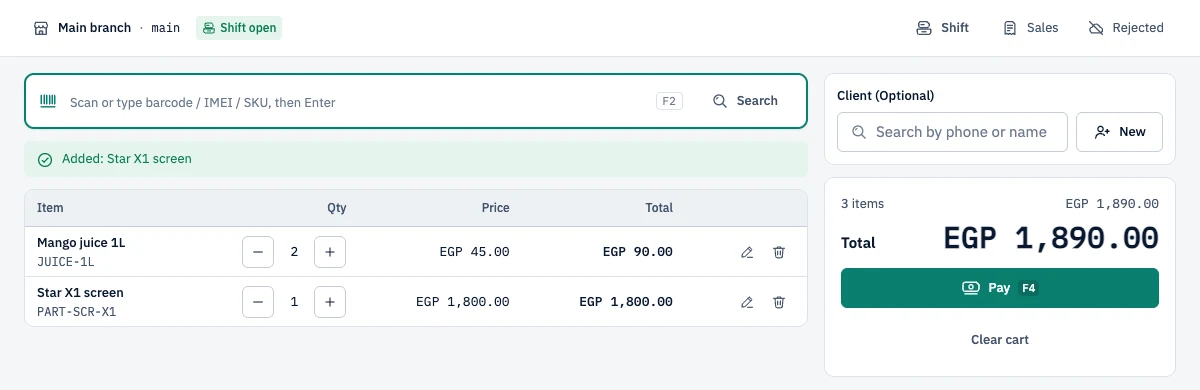1200x390 pixels.
Task: Click the magnifier icon in client search
Action: 858,132
